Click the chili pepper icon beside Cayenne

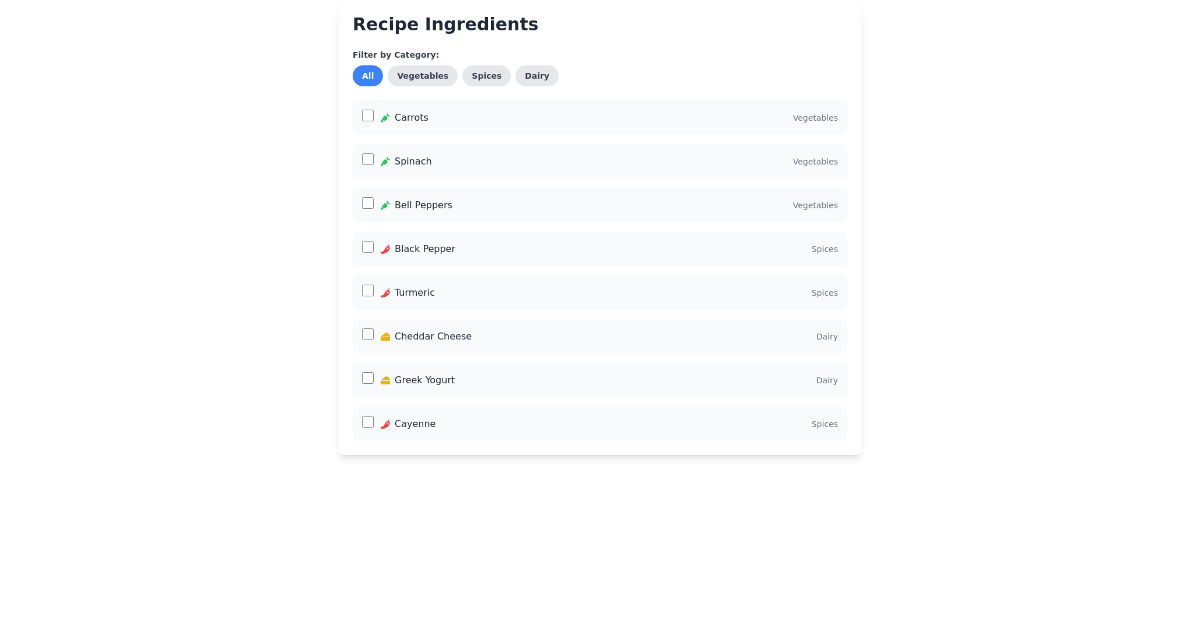pos(385,423)
